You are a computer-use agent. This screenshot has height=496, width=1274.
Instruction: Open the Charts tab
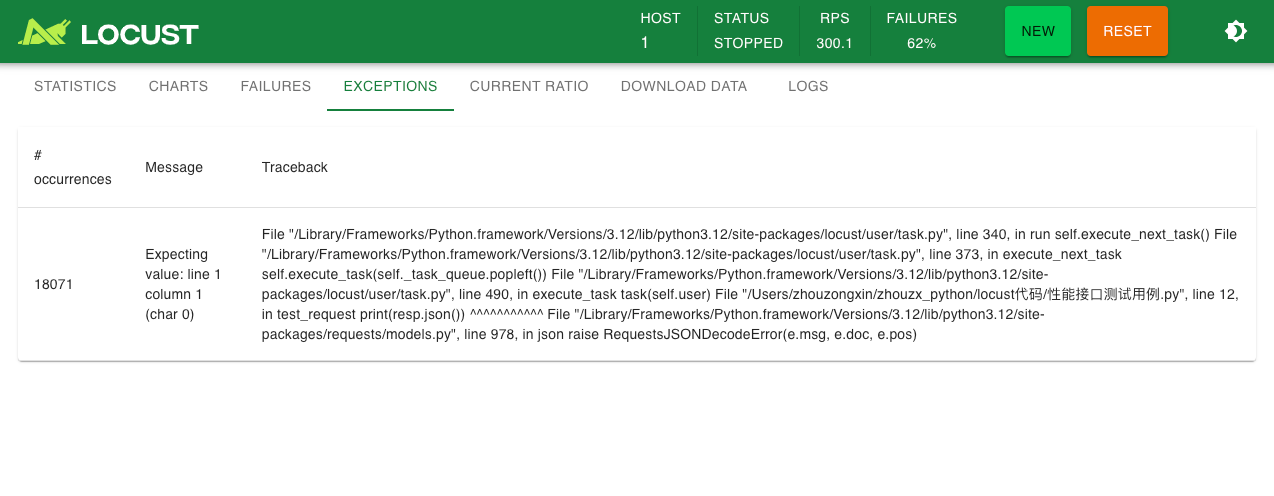click(x=178, y=86)
